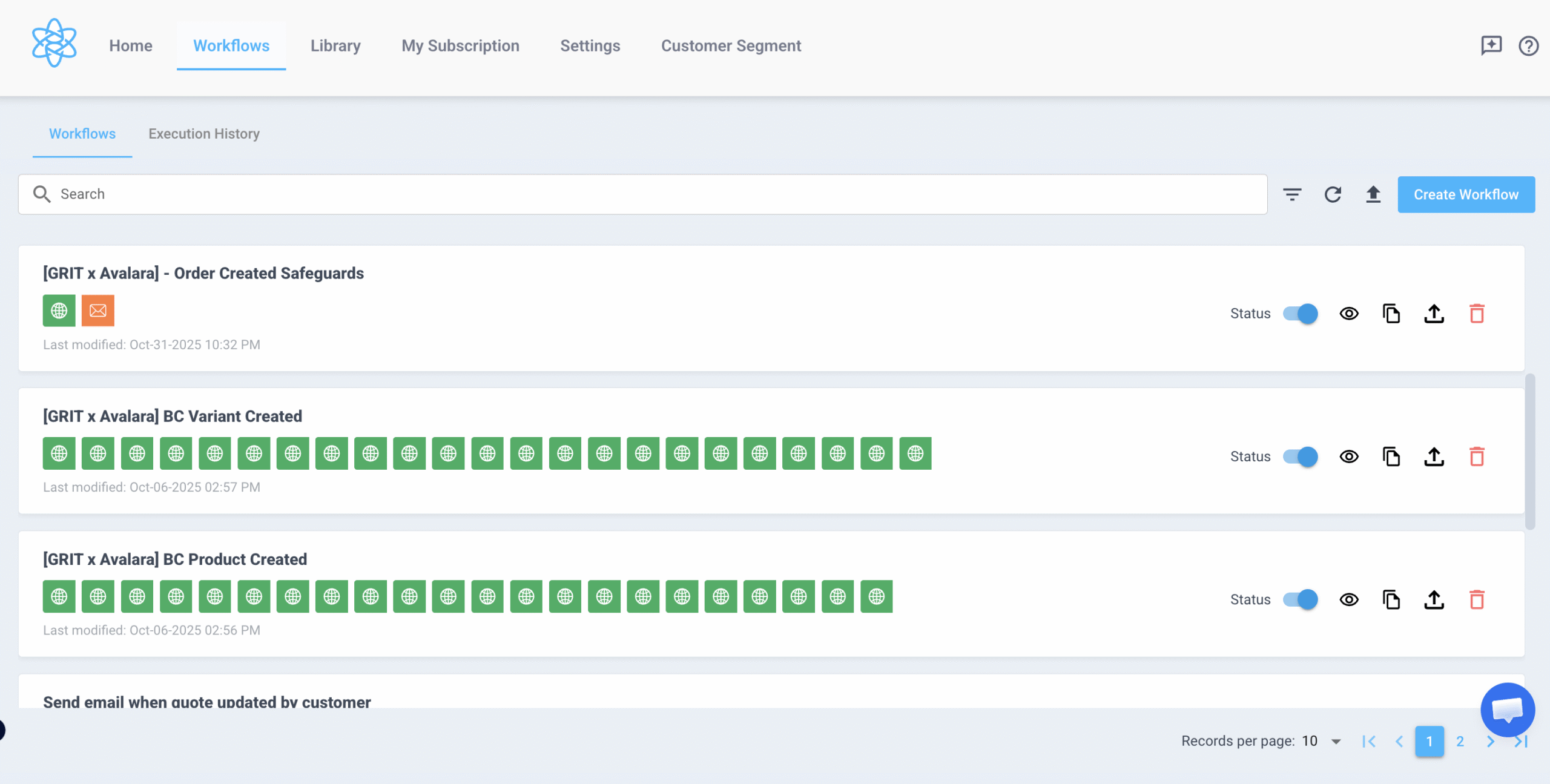Select the Workflows sub-tab
Image resolution: width=1550 pixels, height=784 pixels.
[x=82, y=134]
